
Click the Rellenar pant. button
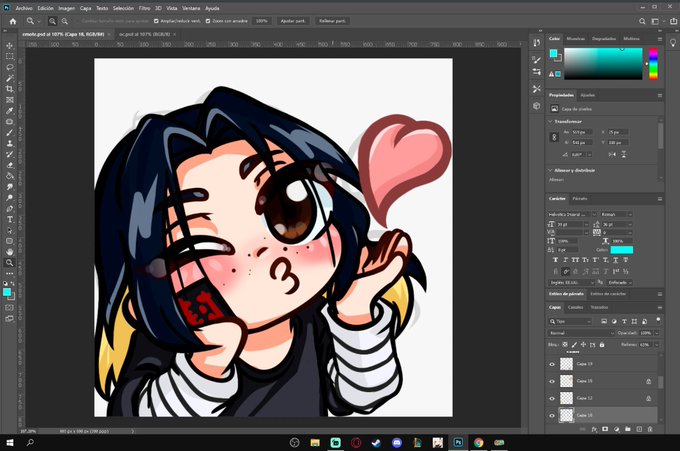tap(332, 21)
